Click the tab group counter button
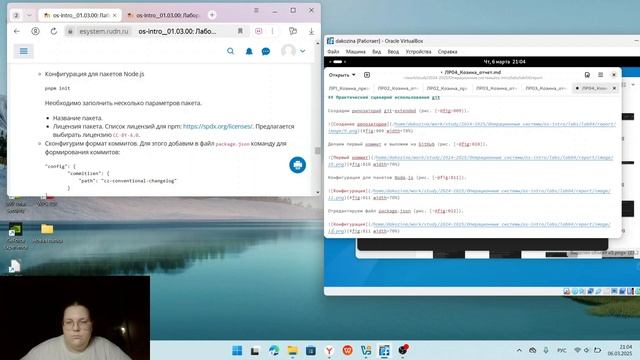The width and height of the screenshot is (640, 360). tap(16, 15)
